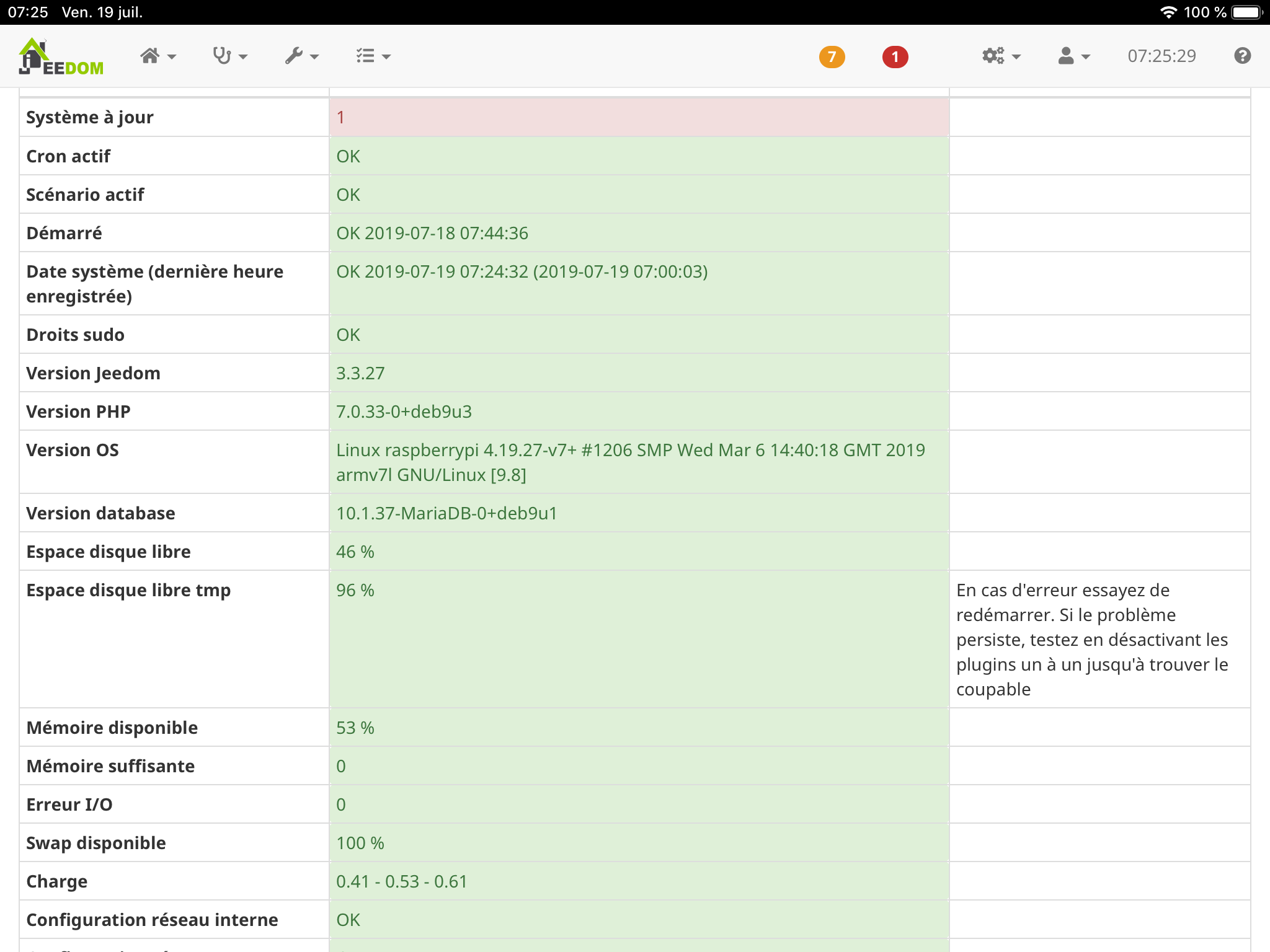This screenshot has height=952, width=1270.
Task: Select the Version database label
Action: click(x=100, y=513)
